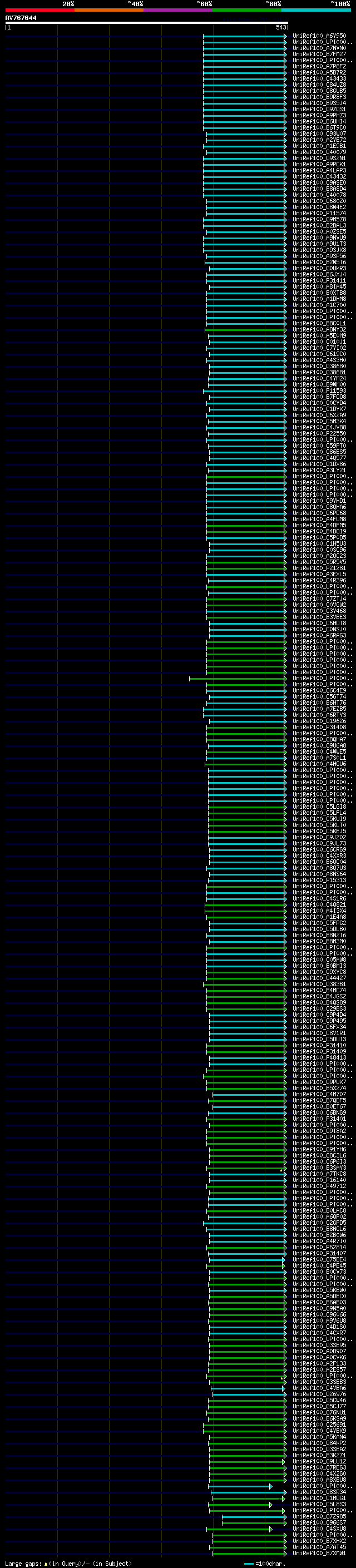Select the UniRef100_A9NVU9 label
Screen dimensions: 356x1568
[x=319, y=238]
